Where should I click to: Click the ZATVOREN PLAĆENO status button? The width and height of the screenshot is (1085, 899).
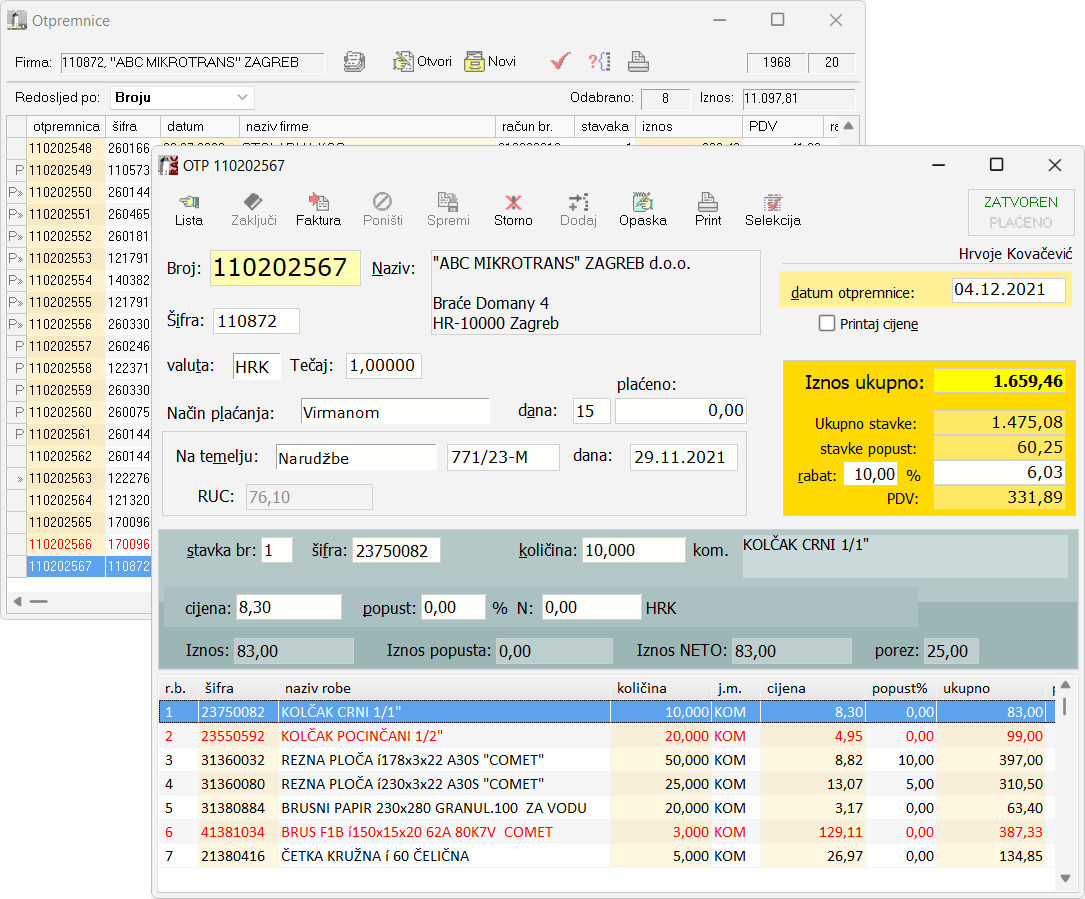coord(1020,212)
